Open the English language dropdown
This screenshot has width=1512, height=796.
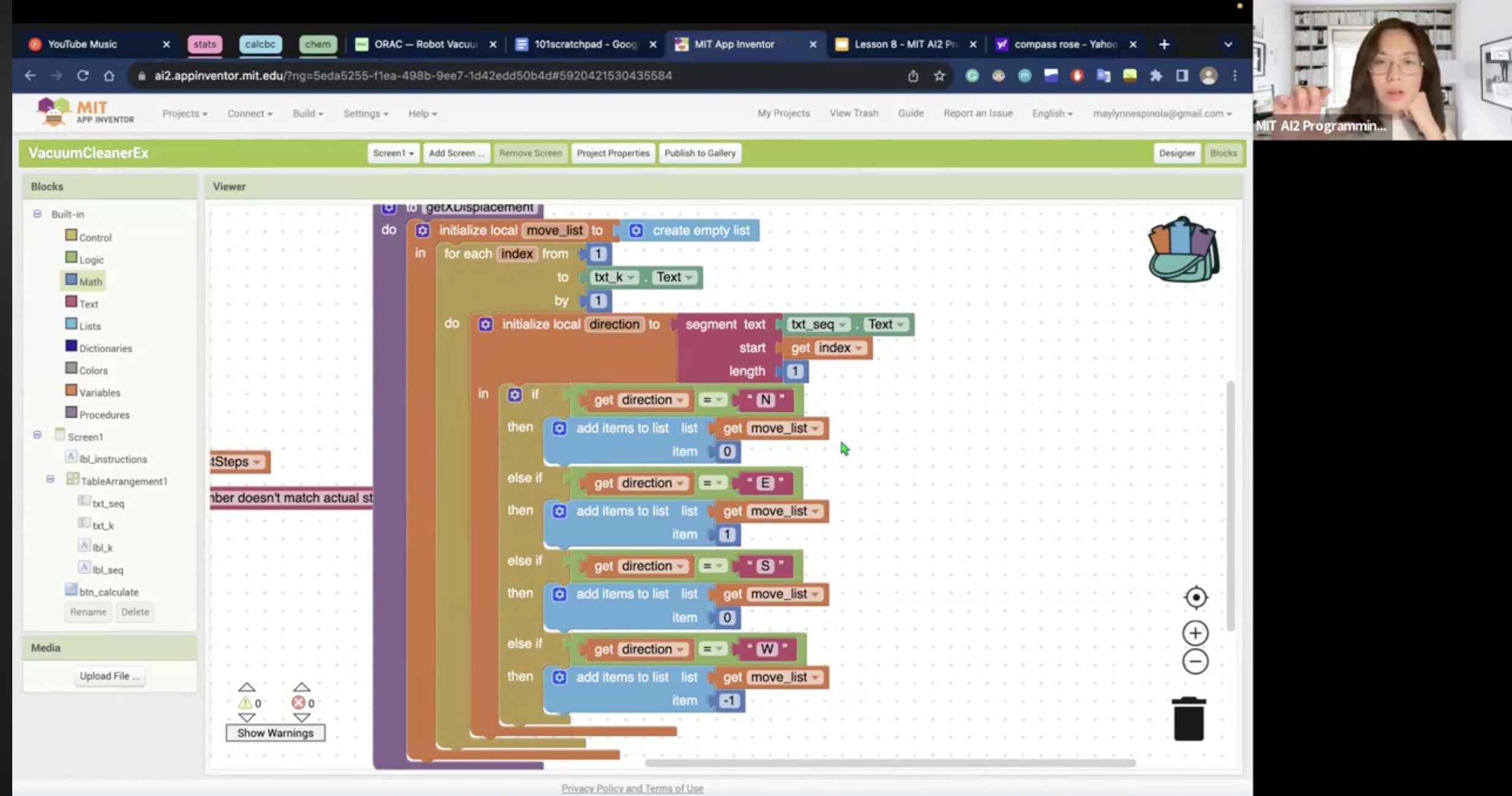point(1051,113)
